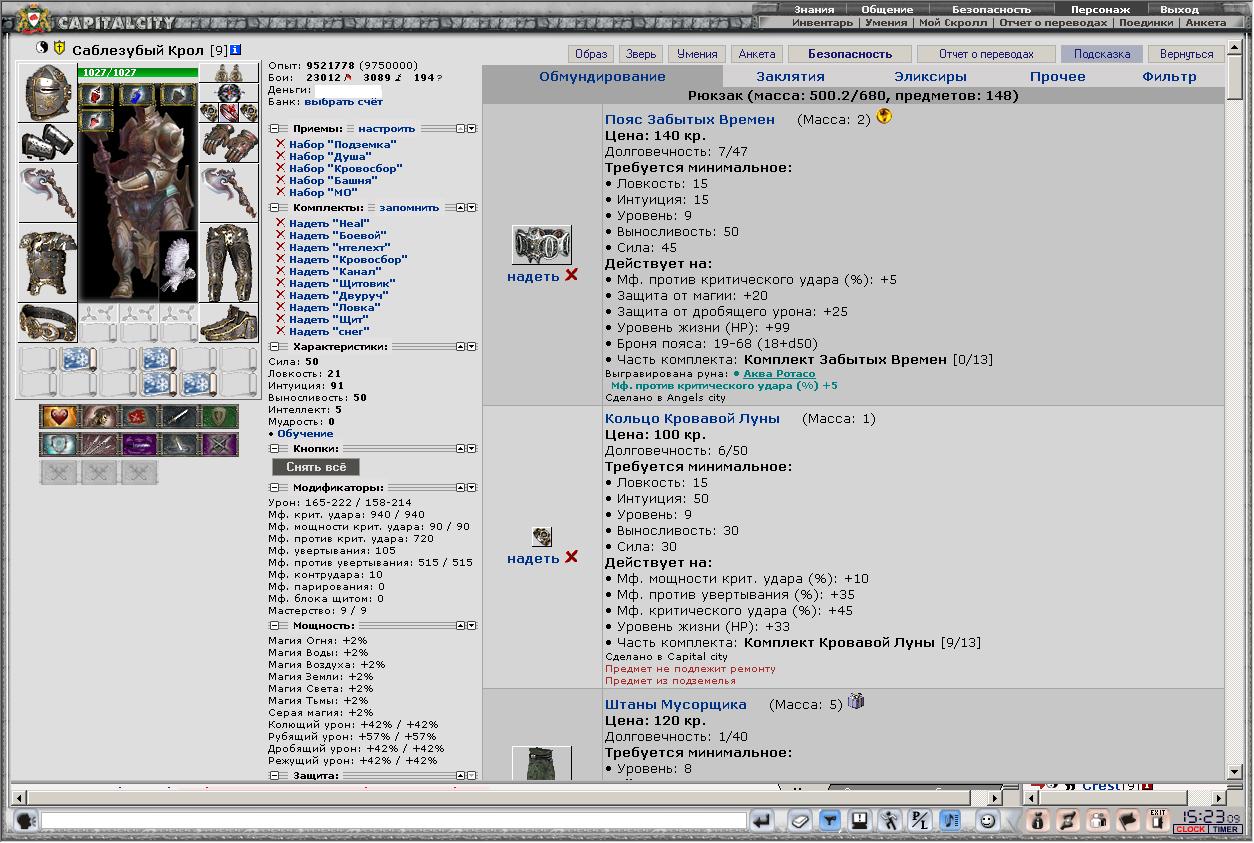Move Характеристики section up with arrow

[x=460, y=347]
